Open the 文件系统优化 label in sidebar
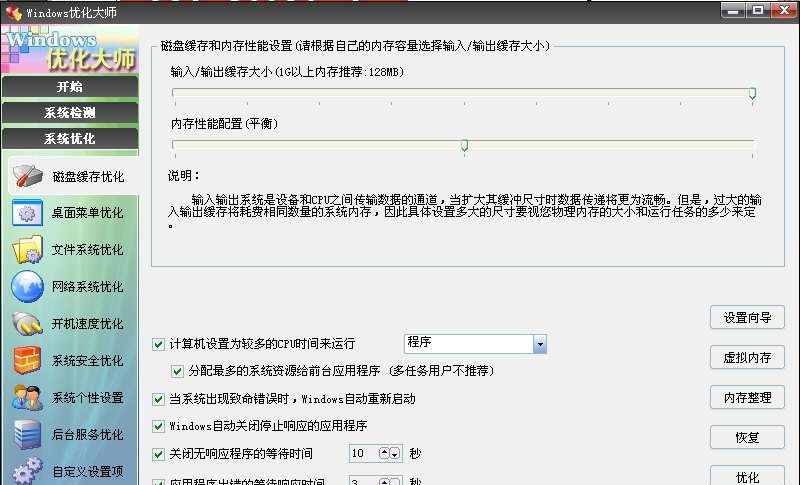The width and height of the screenshot is (800, 485). click(87, 249)
